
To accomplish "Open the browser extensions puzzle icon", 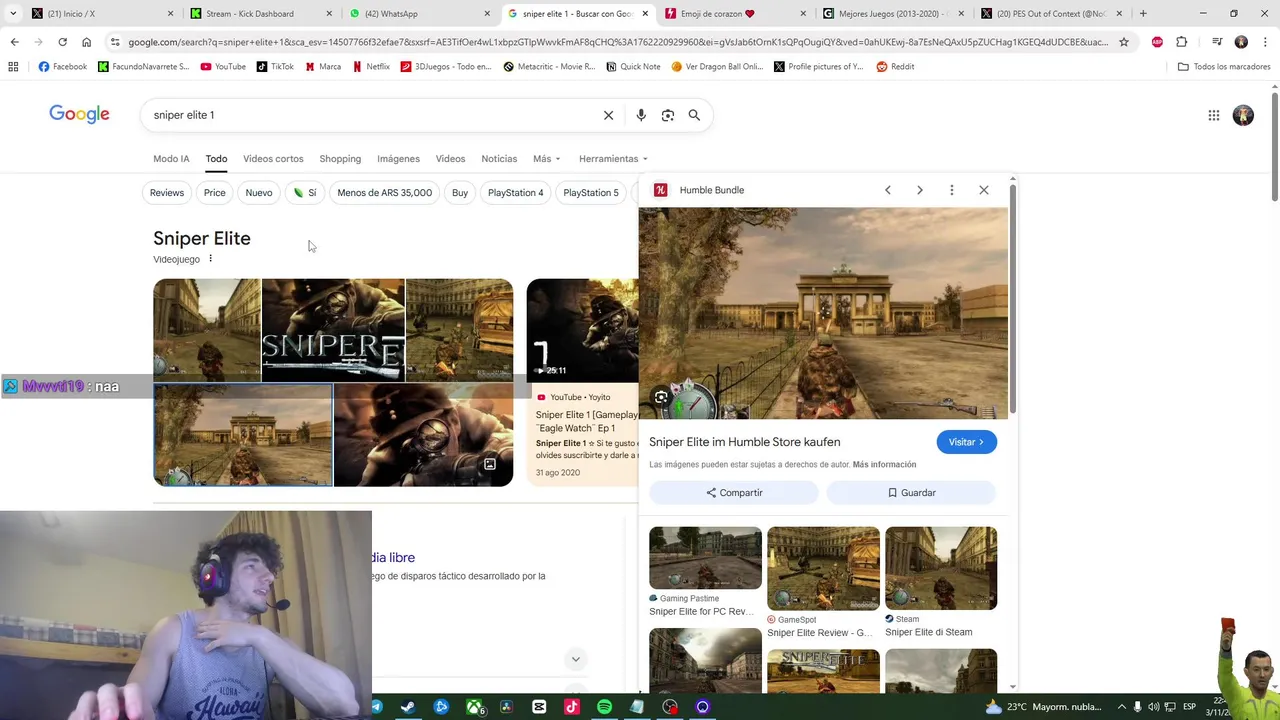I will tap(1182, 42).
